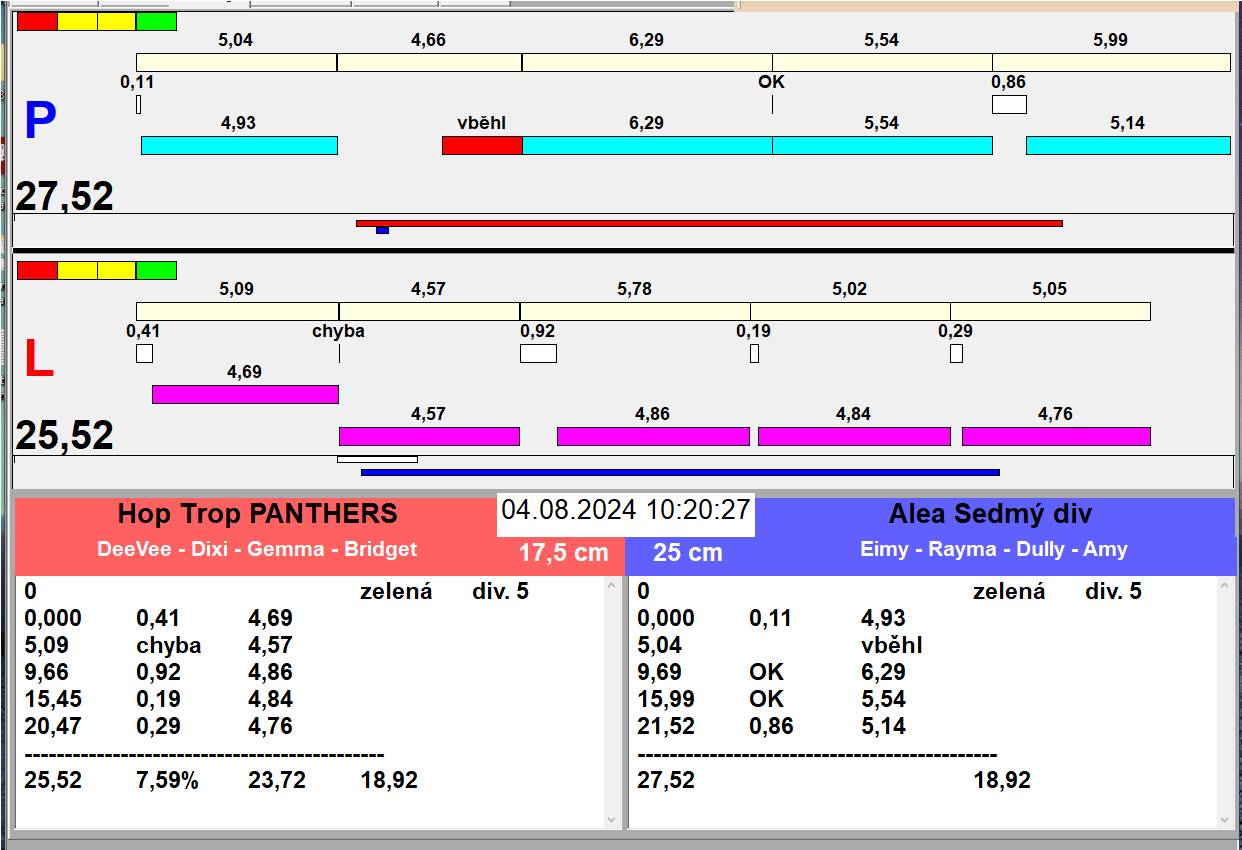Image resolution: width=1242 pixels, height=850 pixels.
Task: Click the 21,52 row in the Alea results list
Action: coord(772,726)
